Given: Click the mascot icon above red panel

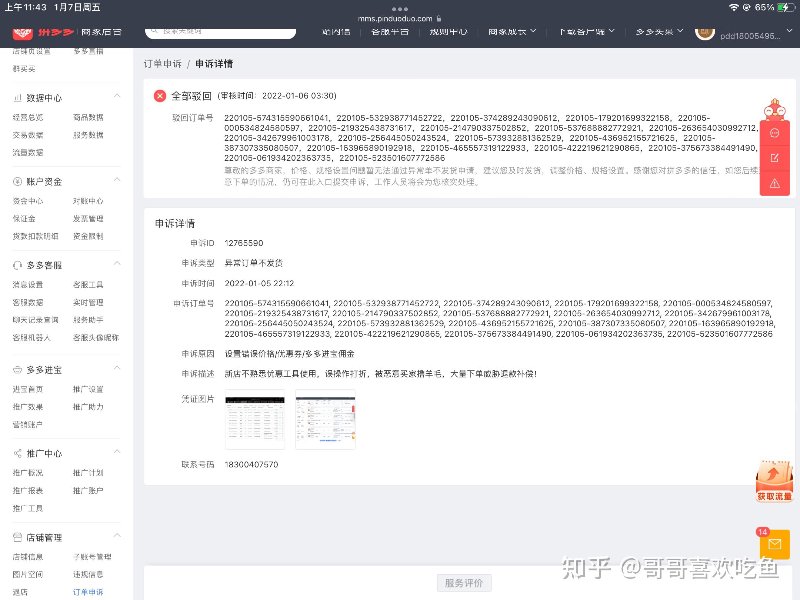Looking at the screenshot, I should [774, 109].
